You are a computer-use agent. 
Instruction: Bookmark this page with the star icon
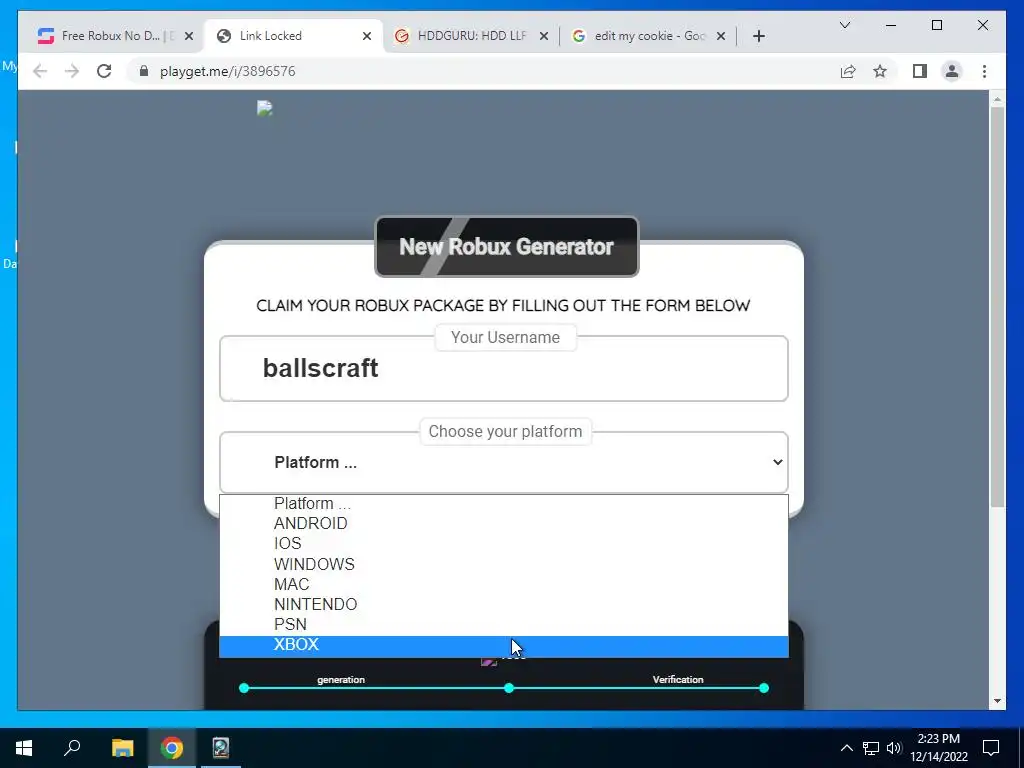pyautogui.click(x=880, y=71)
